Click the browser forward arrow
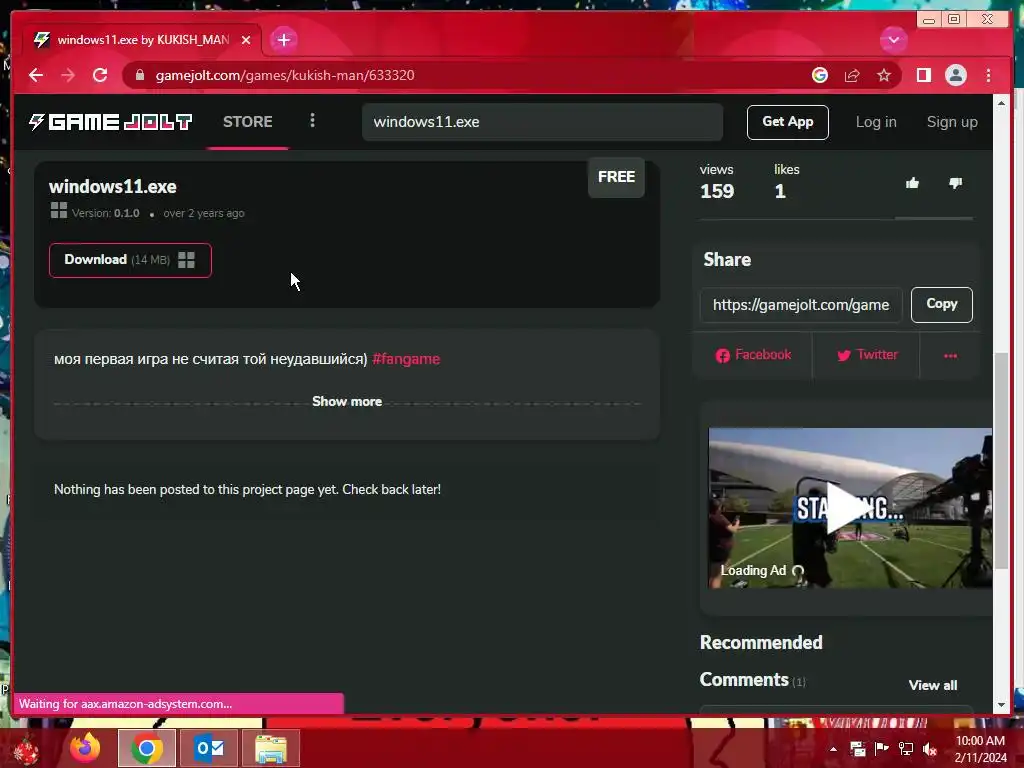Image resolution: width=1024 pixels, height=768 pixels. [x=68, y=75]
